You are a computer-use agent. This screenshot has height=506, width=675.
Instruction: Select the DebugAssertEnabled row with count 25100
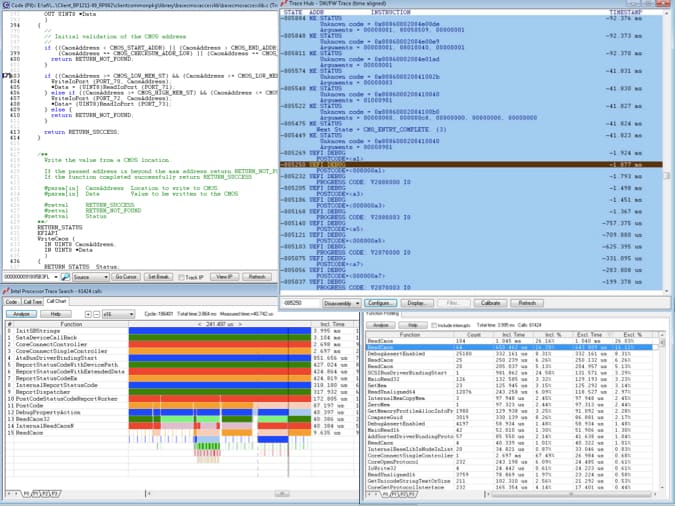(x=510, y=354)
